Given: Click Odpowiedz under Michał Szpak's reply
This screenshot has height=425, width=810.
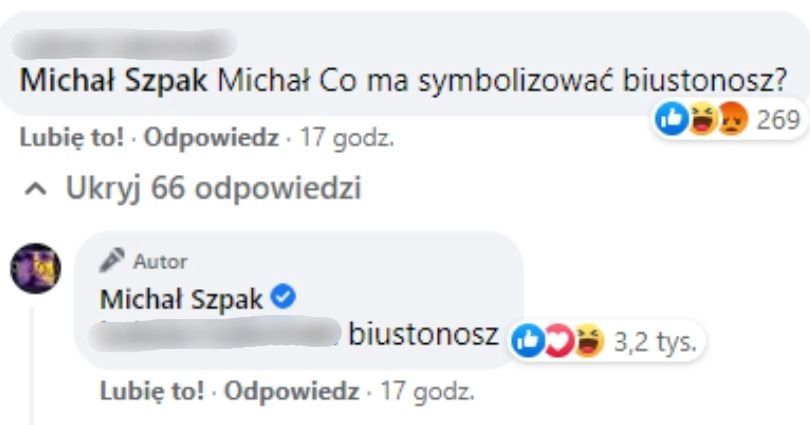Looking at the screenshot, I should (x=291, y=391).
